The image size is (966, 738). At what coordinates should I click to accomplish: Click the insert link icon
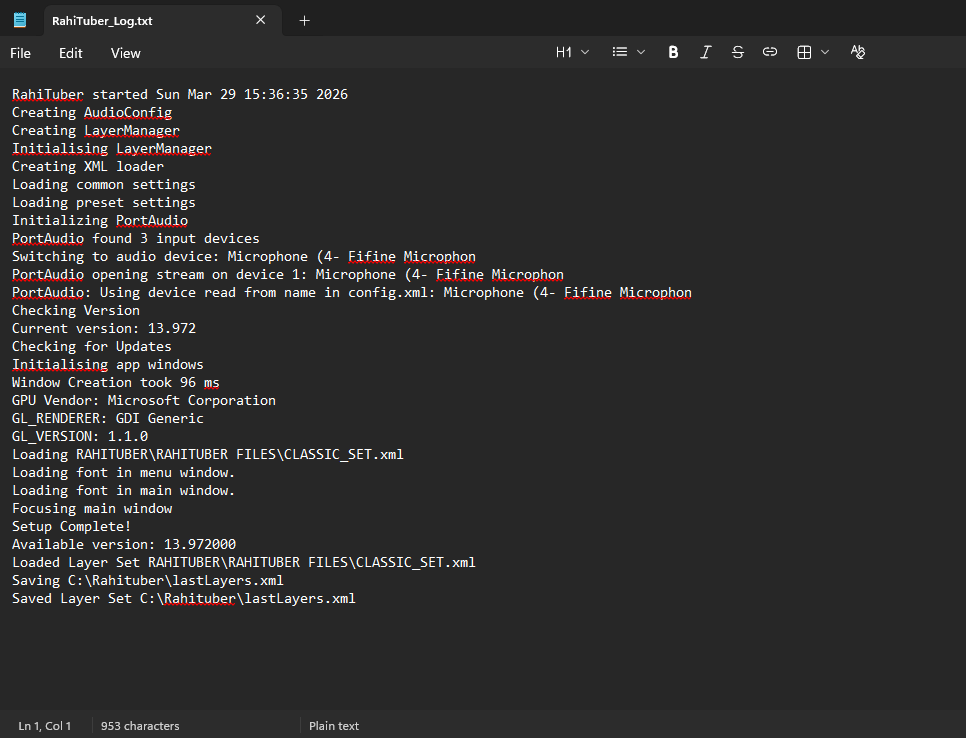coord(770,52)
